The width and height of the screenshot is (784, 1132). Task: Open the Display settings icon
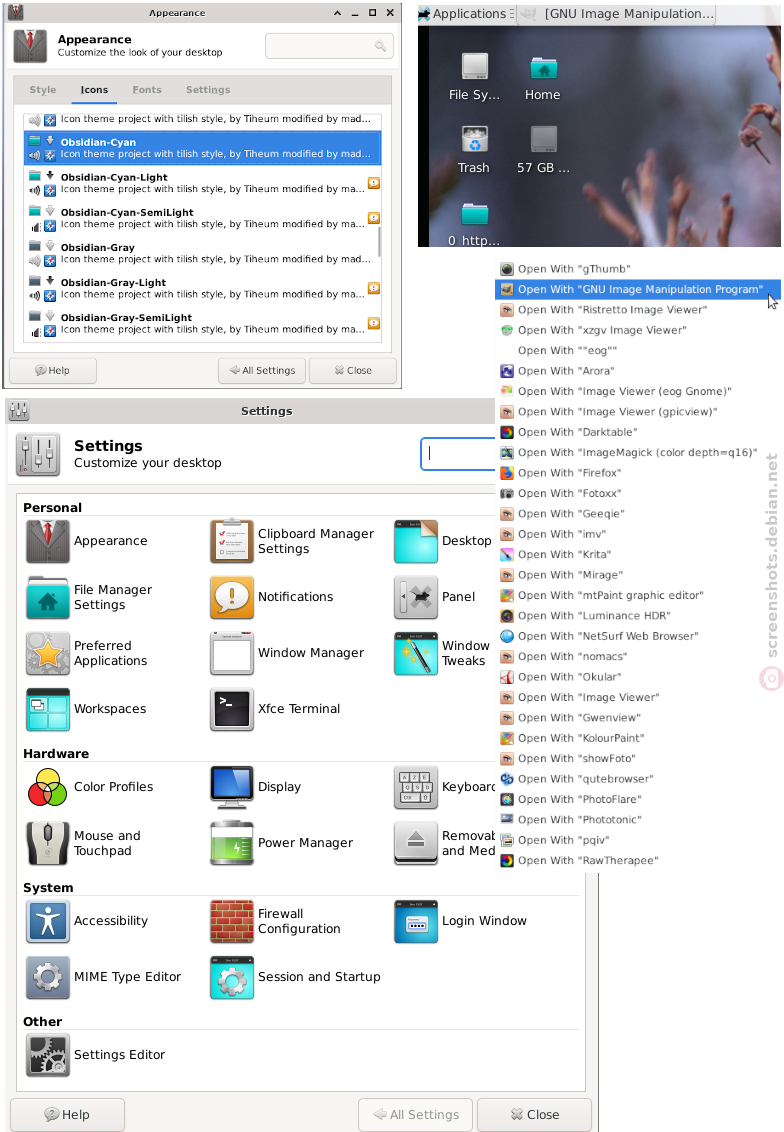click(232, 787)
